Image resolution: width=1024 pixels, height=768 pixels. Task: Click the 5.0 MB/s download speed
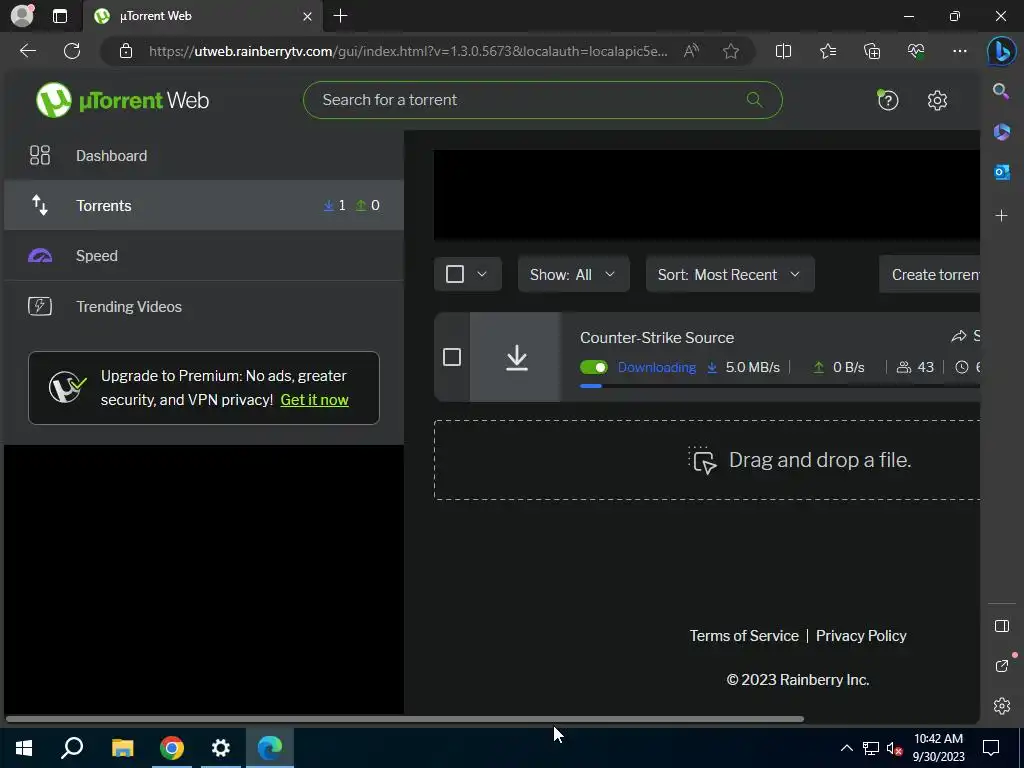752,367
